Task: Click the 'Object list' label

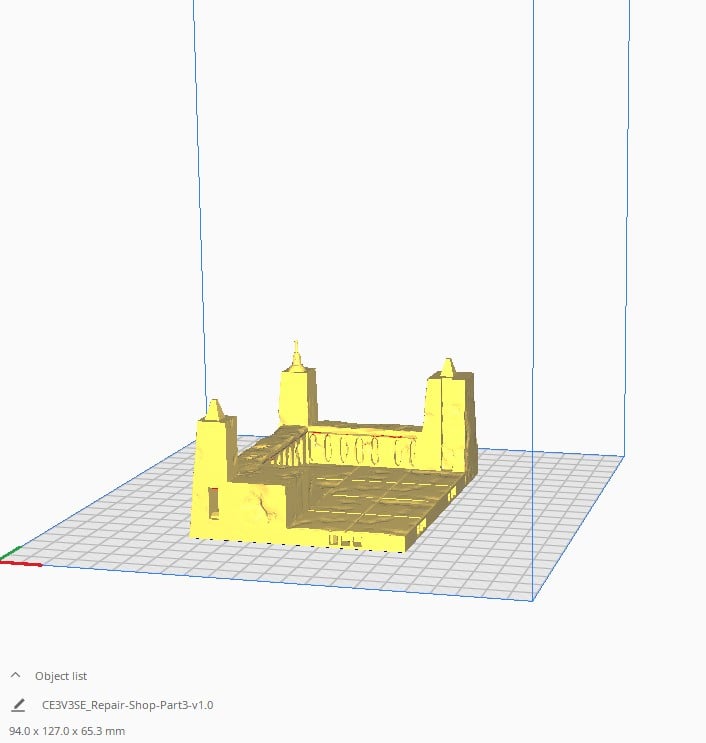Action: click(x=60, y=676)
